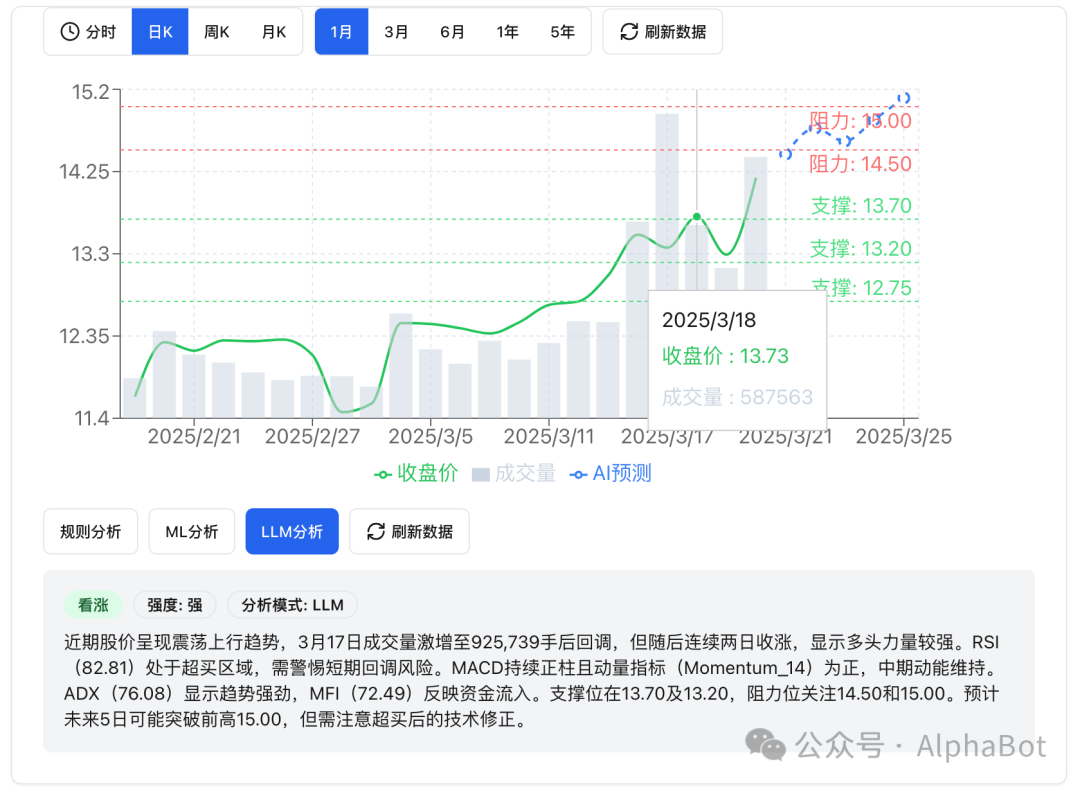This screenshot has width=1080, height=789.
Task: Switch to the 周K tab
Action: coord(216,31)
